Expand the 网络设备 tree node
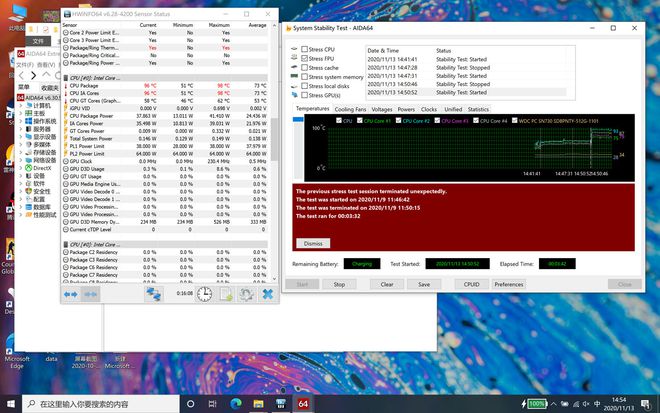Image resolution: width=660 pixels, height=413 pixels. click(x=21, y=160)
